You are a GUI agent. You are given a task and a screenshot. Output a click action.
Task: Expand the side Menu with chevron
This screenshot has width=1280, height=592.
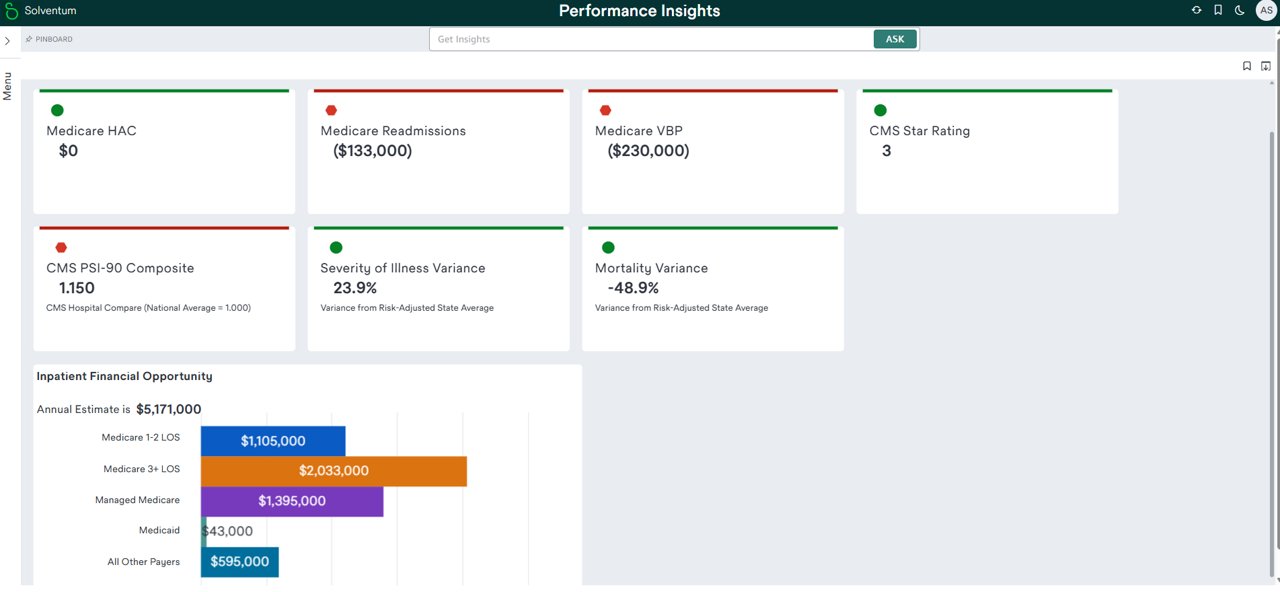[8, 41]
